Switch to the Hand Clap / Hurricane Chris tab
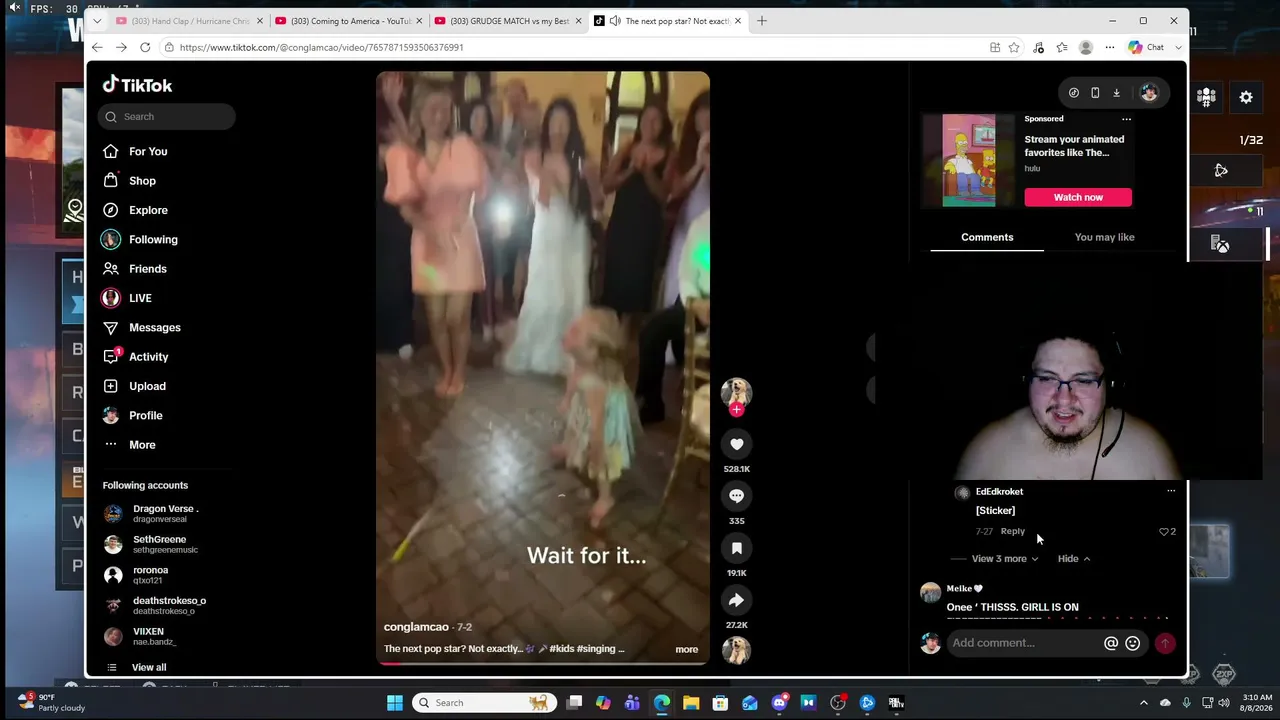Viewport: 1280px width, 720px height. coord(188,21)
